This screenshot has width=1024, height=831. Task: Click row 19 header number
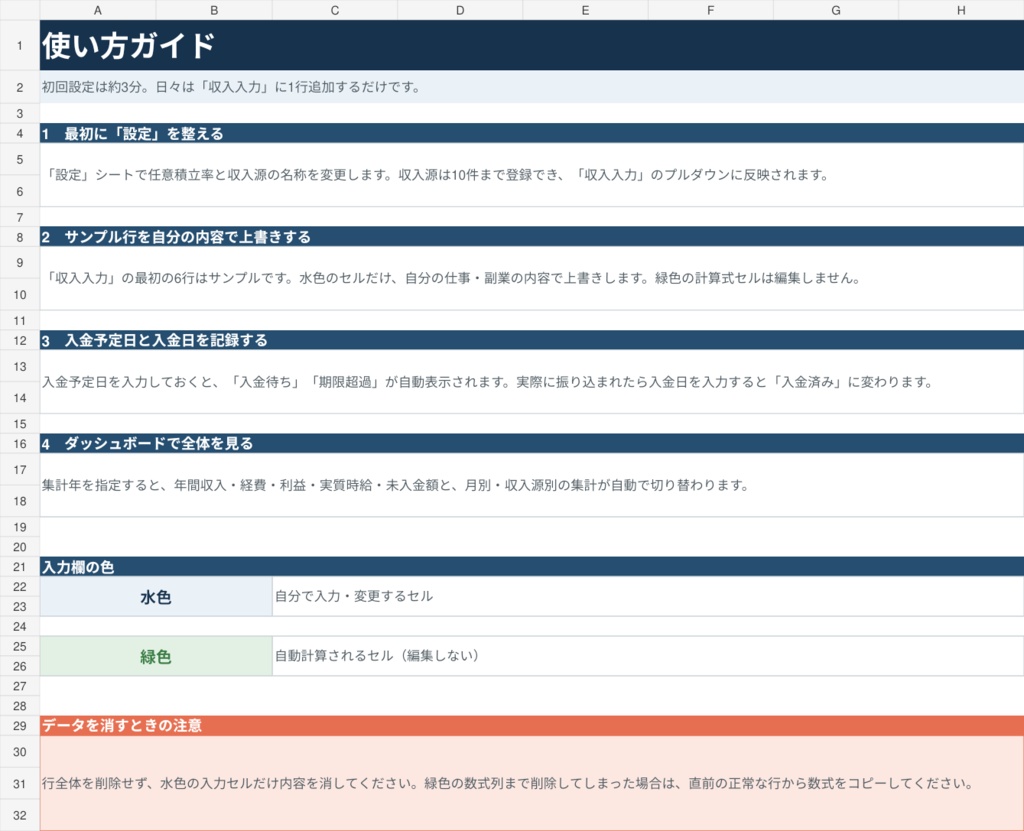(x=20, y=527)
